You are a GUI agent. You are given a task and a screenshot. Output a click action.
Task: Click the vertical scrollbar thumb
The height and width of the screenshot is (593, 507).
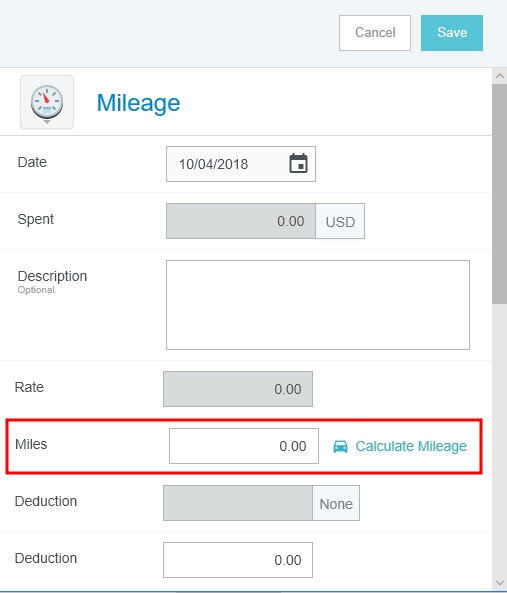pyautogui.click(x=499, y=194)
